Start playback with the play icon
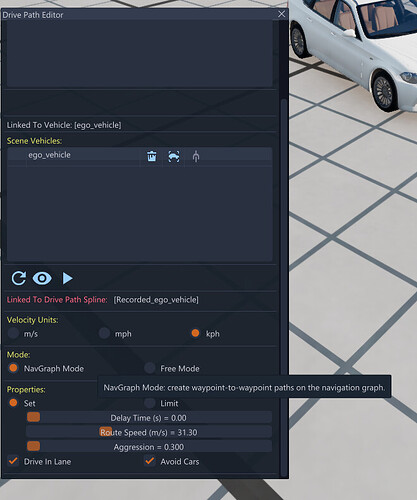Image resolution: width=417 pixels, height=500 pixels. pyautogui.click(x=67, y=278)
